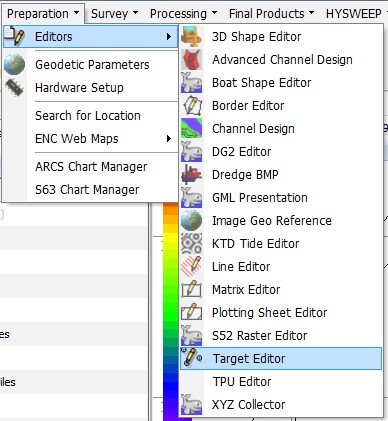Click the Processing menu dropdown arrow
This screenshot has width=388, height=421.
coord(214,13)
